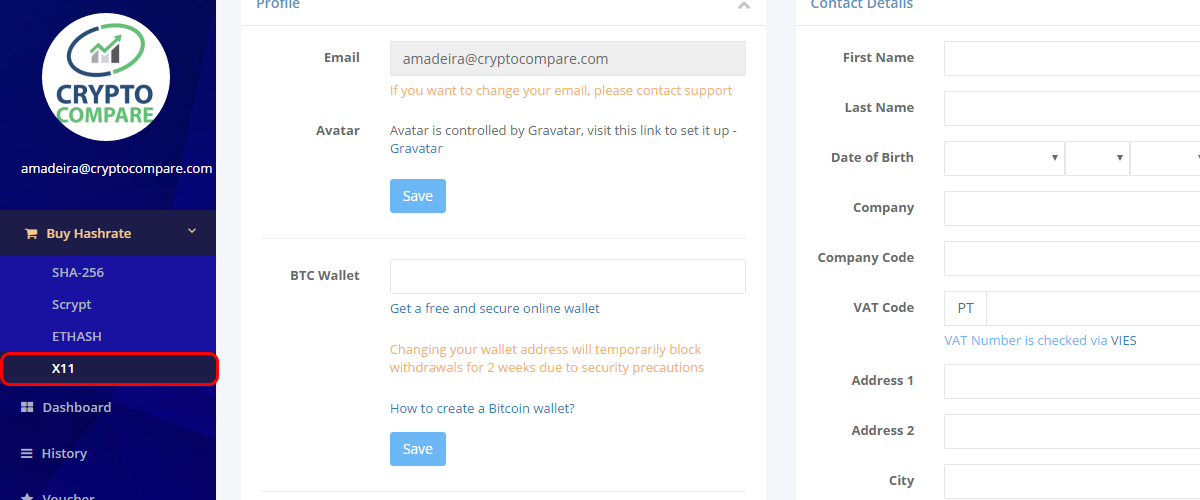This screenshot has height=500, width=1200.
Task: Click the VIES link under VAT Code
Action: click(1123, 341)
